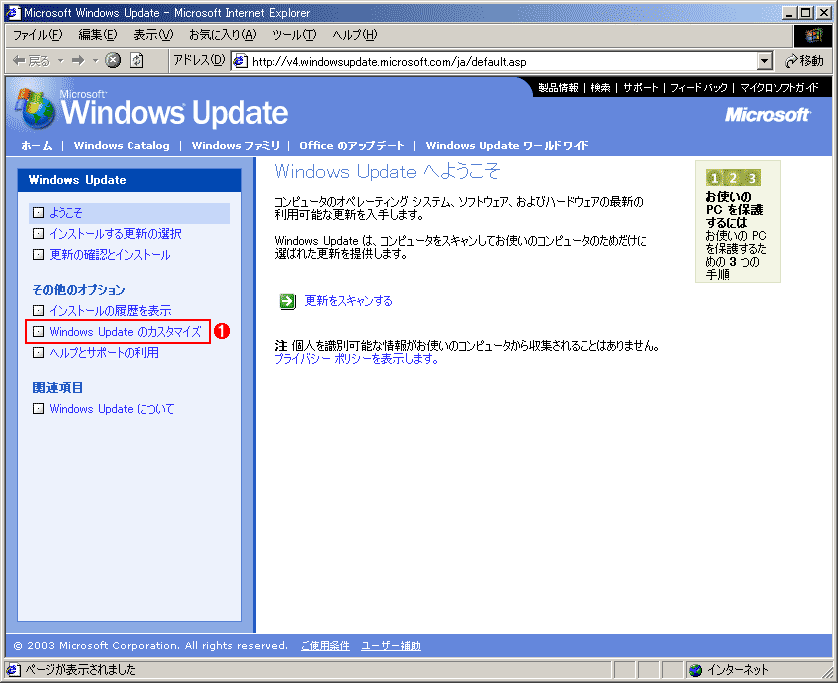Click the window resize grip corner
This screenshot has width=838, height=683.
826,671
